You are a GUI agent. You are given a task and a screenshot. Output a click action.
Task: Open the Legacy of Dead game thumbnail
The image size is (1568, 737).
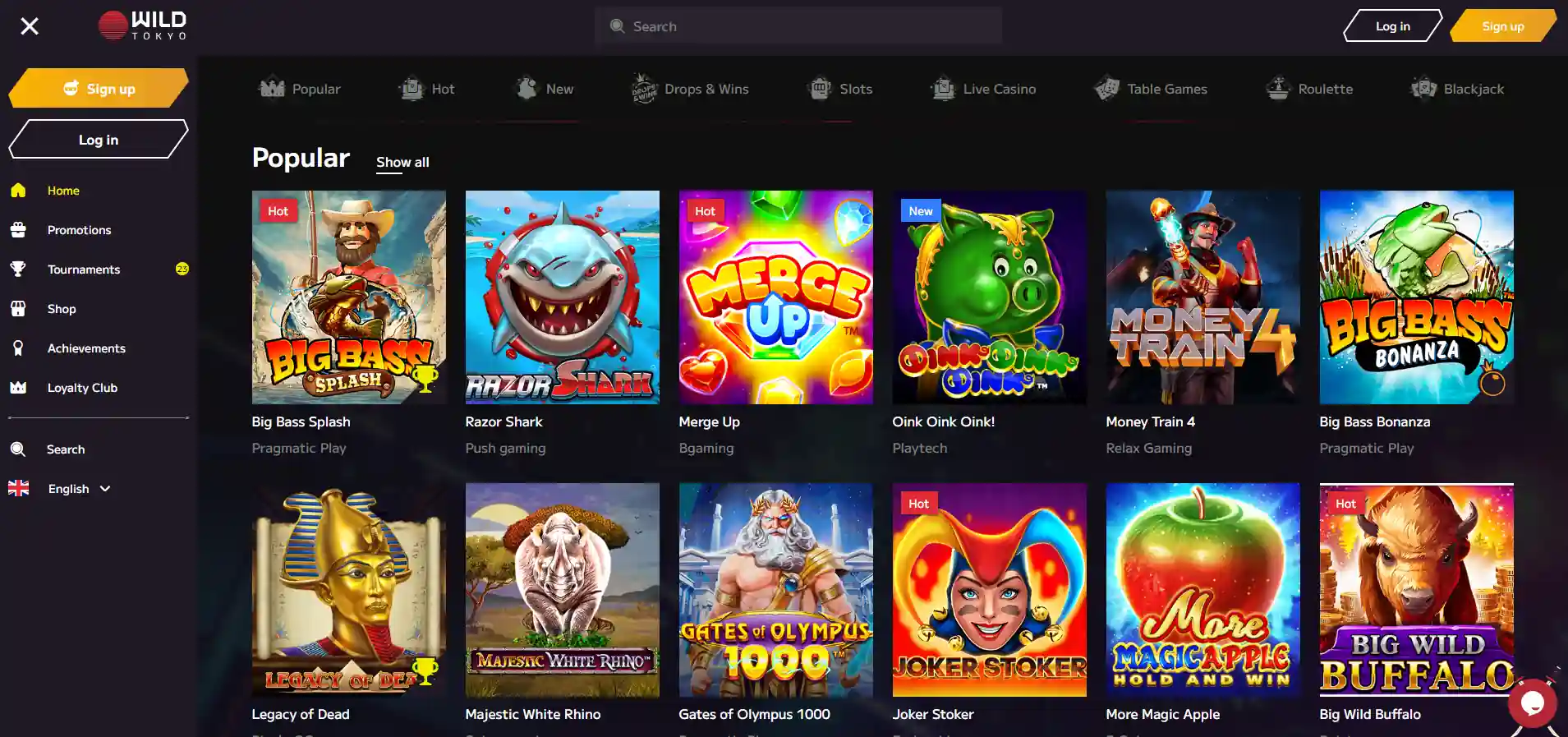click(349, 590)
